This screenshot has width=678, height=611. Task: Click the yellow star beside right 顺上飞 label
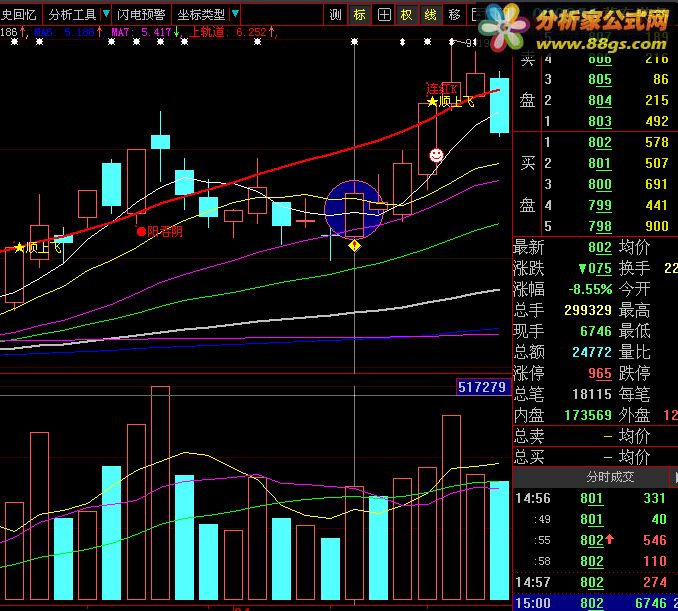(432, 102)
